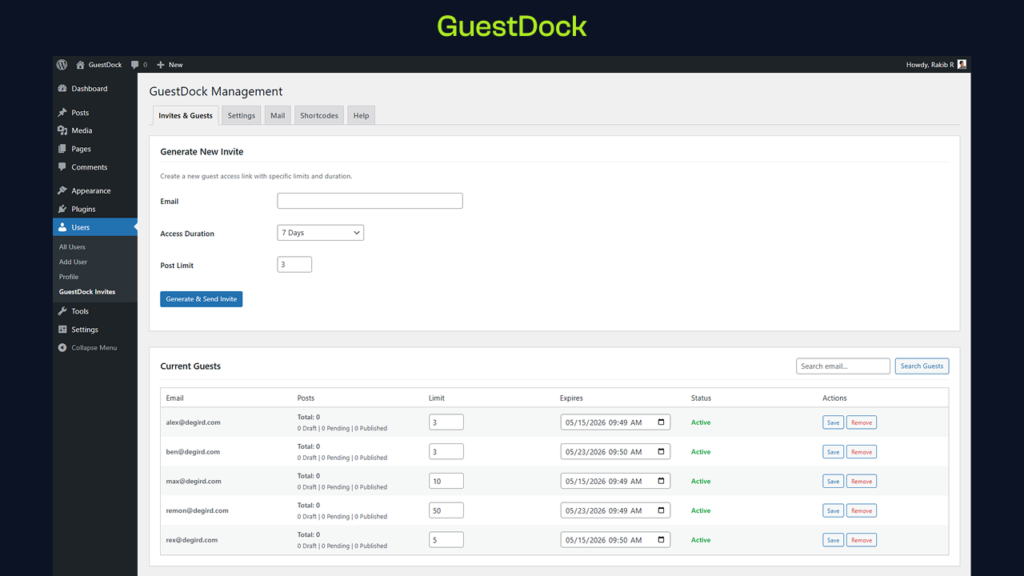Remove guest max@degird.com
The width and height of the screenshot is (1024, 576).
[x=861, y=481]
